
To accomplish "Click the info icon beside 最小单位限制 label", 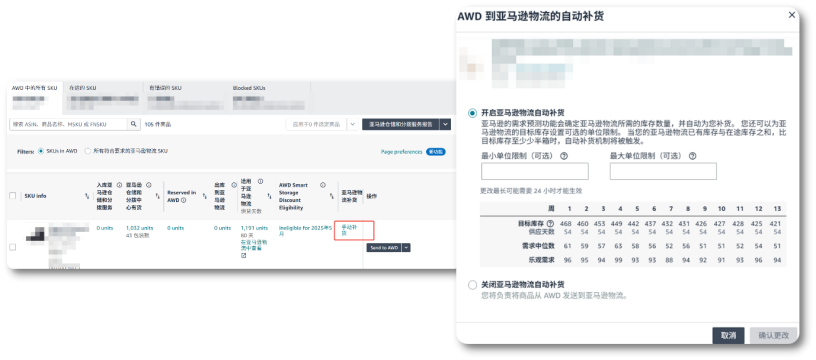I will tap(564, 156).
